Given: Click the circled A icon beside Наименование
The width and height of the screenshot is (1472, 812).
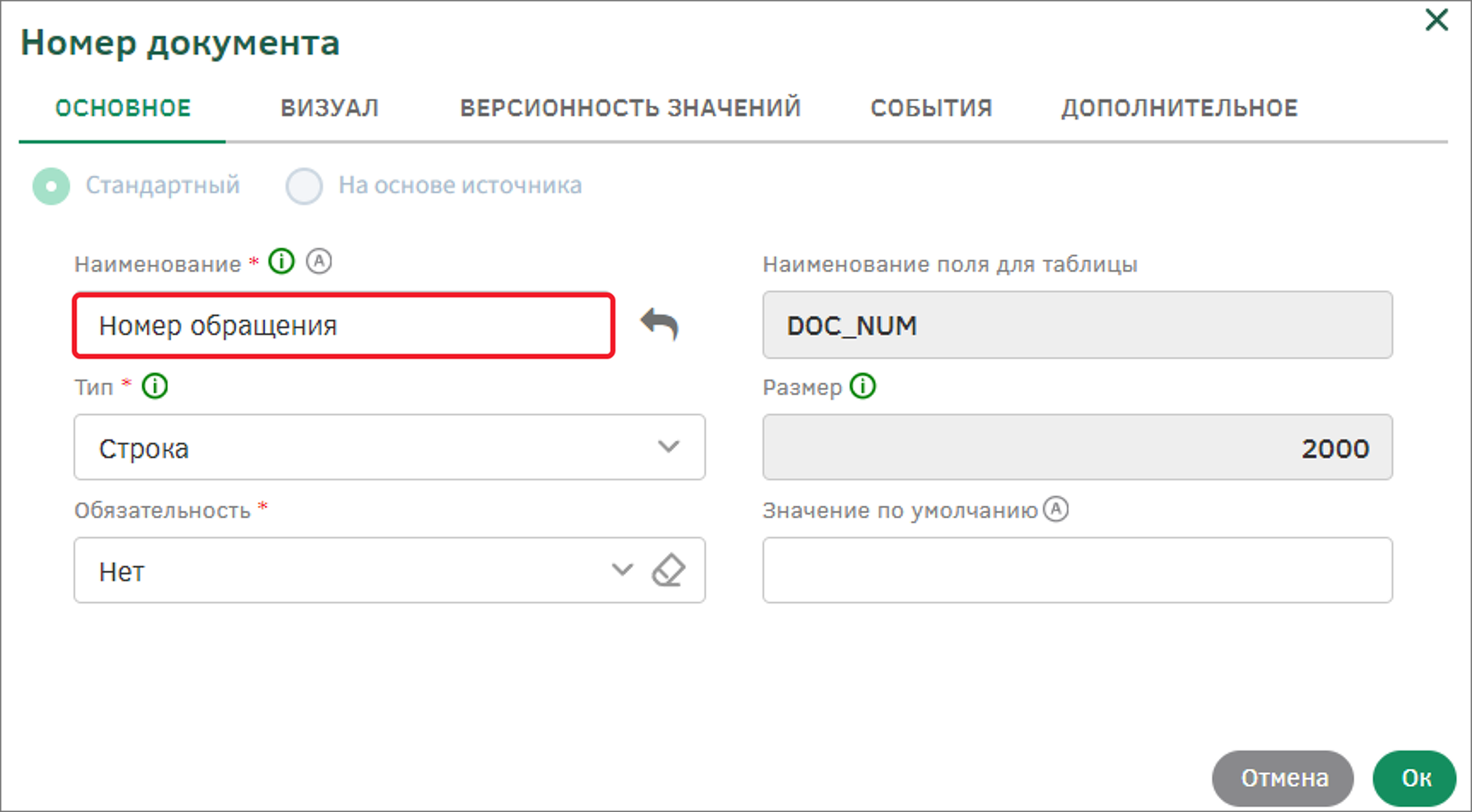Looking at the screenshot, I should point(319,261).
